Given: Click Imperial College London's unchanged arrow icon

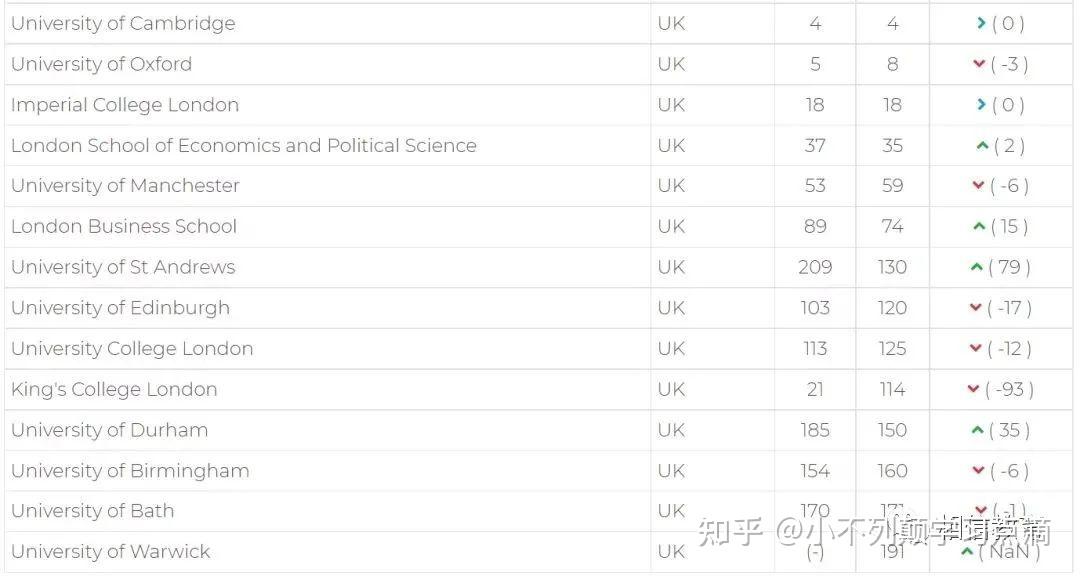Looking at the screenshot, I should click(982, 105).
